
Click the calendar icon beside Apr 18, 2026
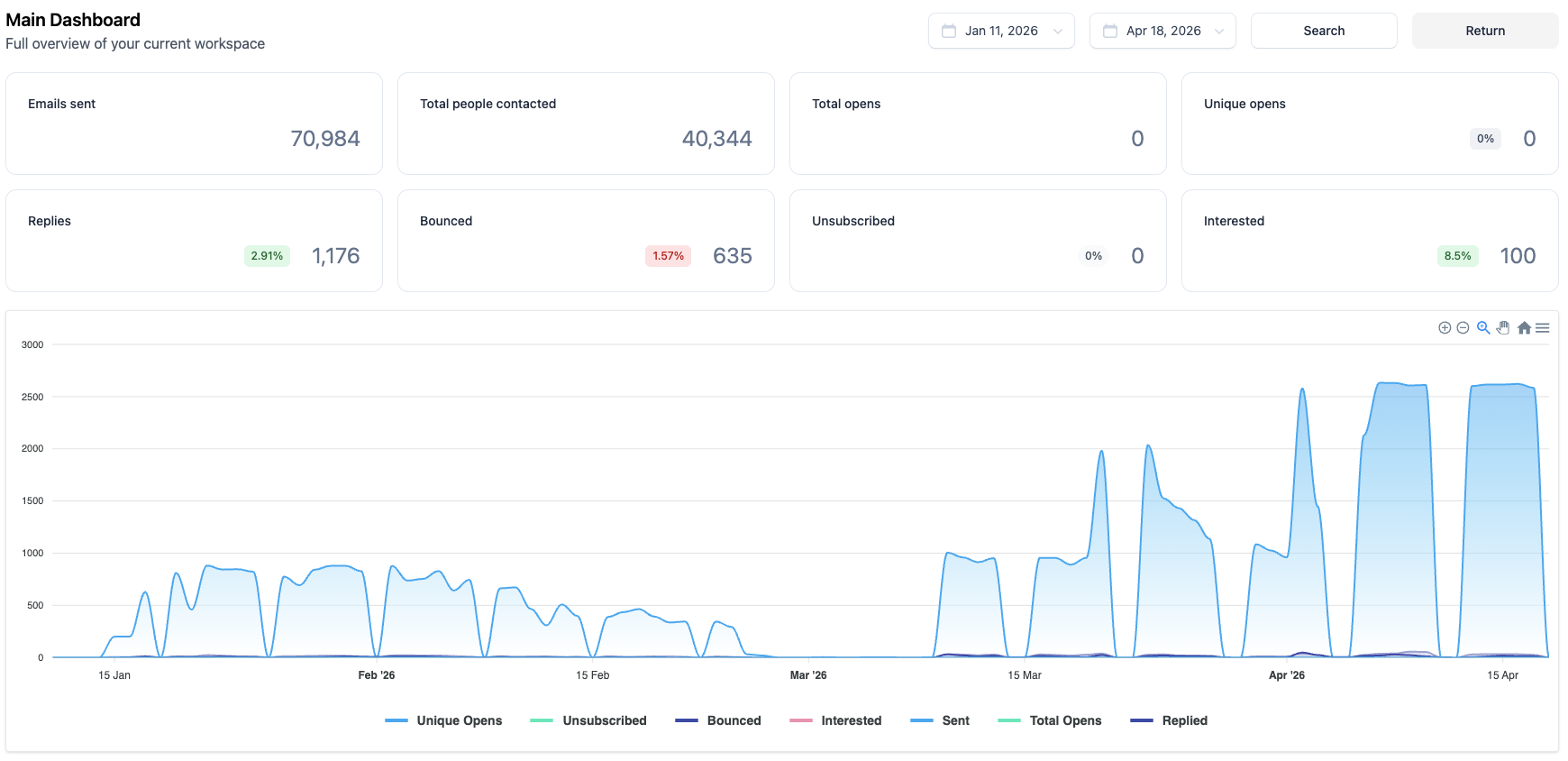click(x=1110, y=31)
